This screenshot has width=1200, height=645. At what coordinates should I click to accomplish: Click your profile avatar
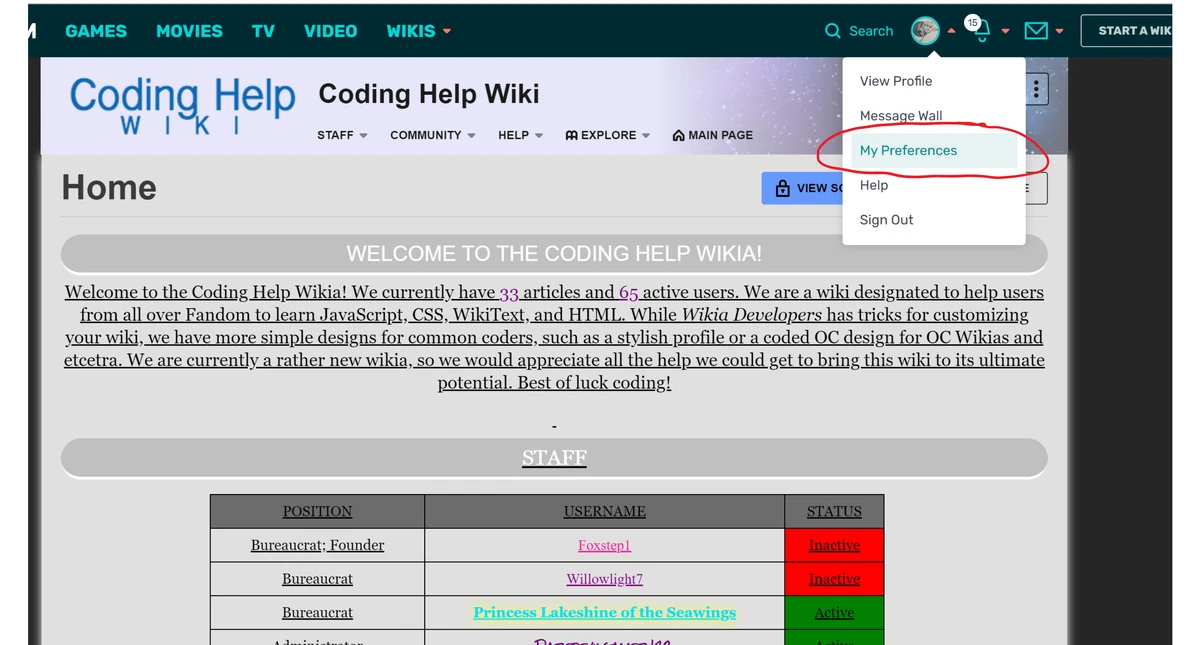925,30
